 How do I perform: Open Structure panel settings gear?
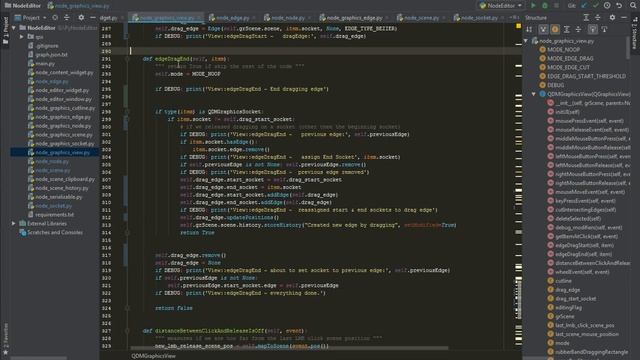tap(612, 18)
